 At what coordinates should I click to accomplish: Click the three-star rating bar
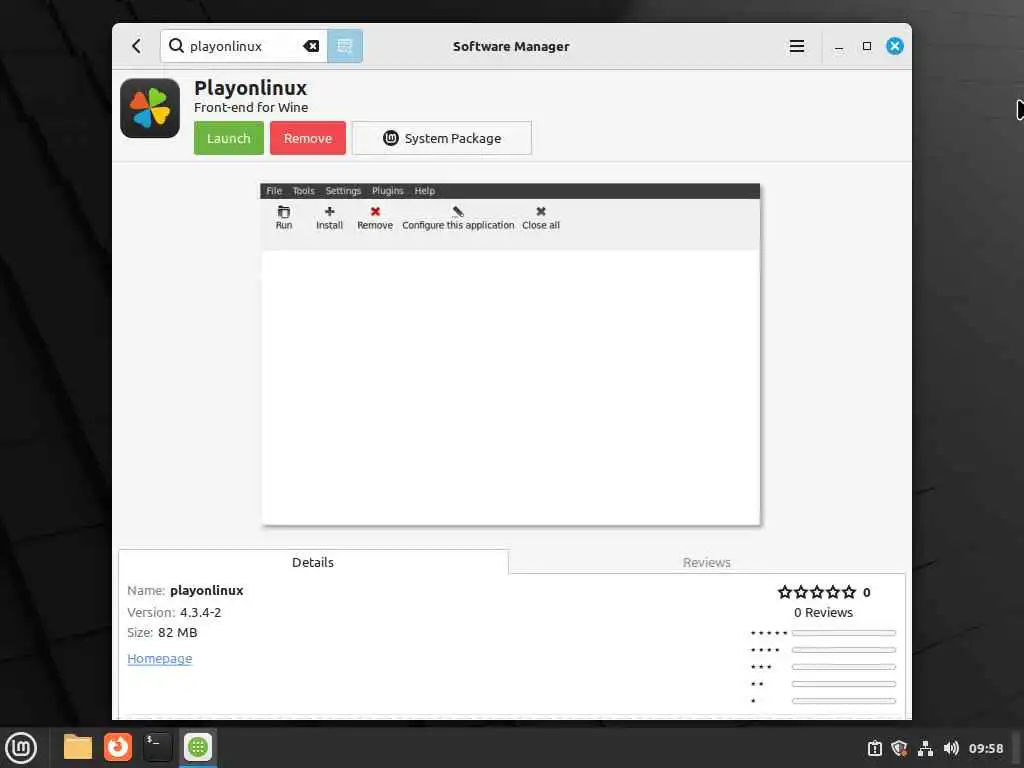pyautogui.click(x=843, y=667)
